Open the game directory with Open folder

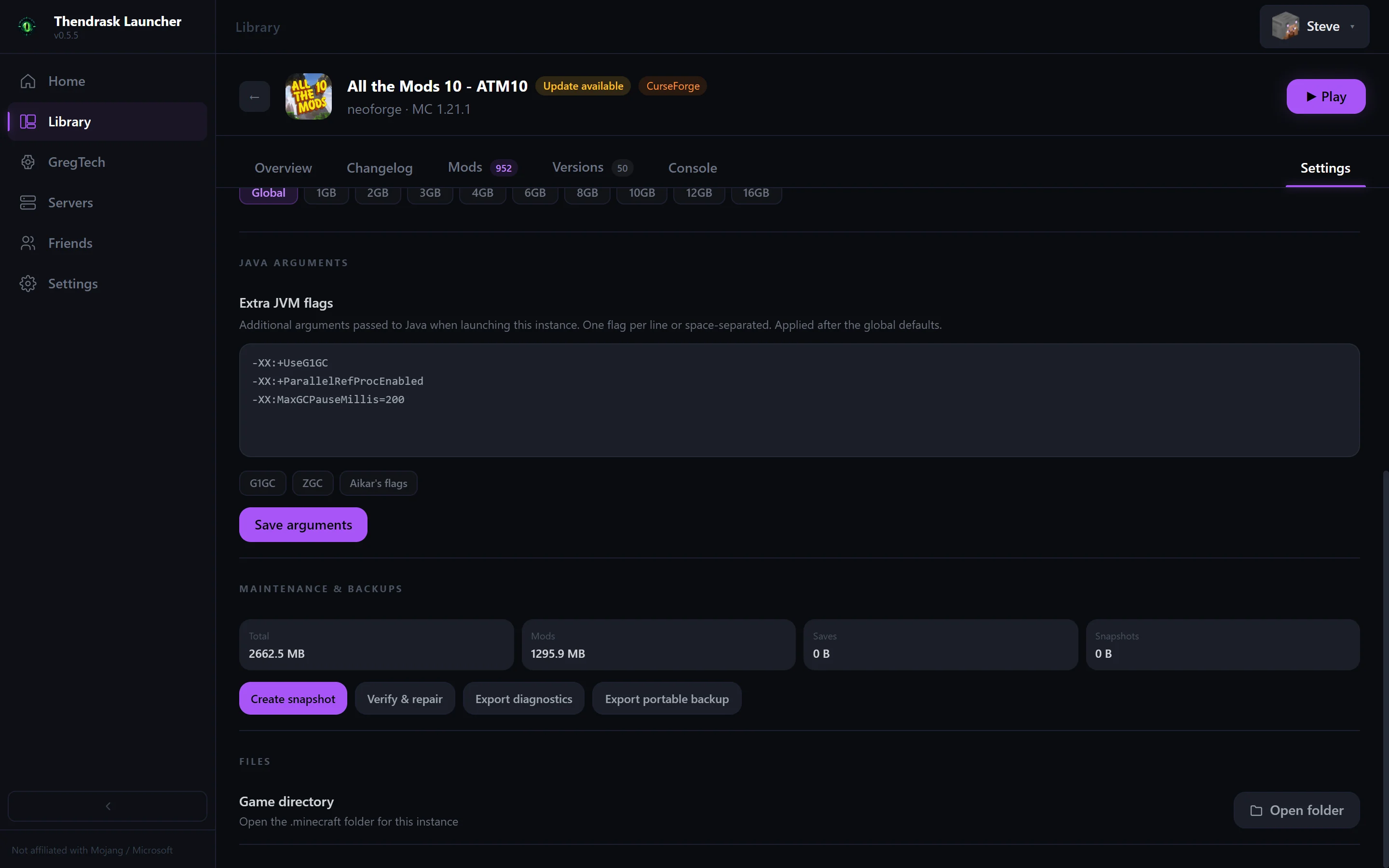coord(1296,810)
